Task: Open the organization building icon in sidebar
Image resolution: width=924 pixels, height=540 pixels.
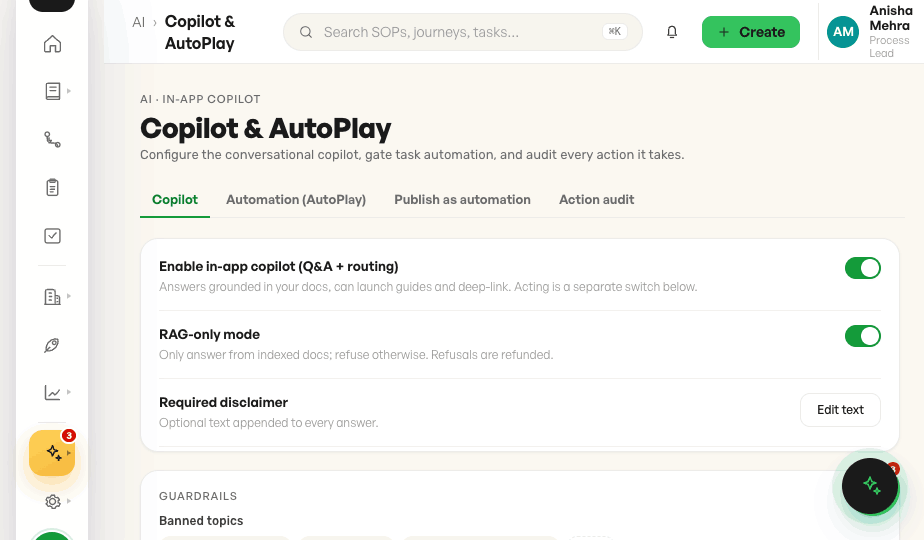Action: click(52, 297)
